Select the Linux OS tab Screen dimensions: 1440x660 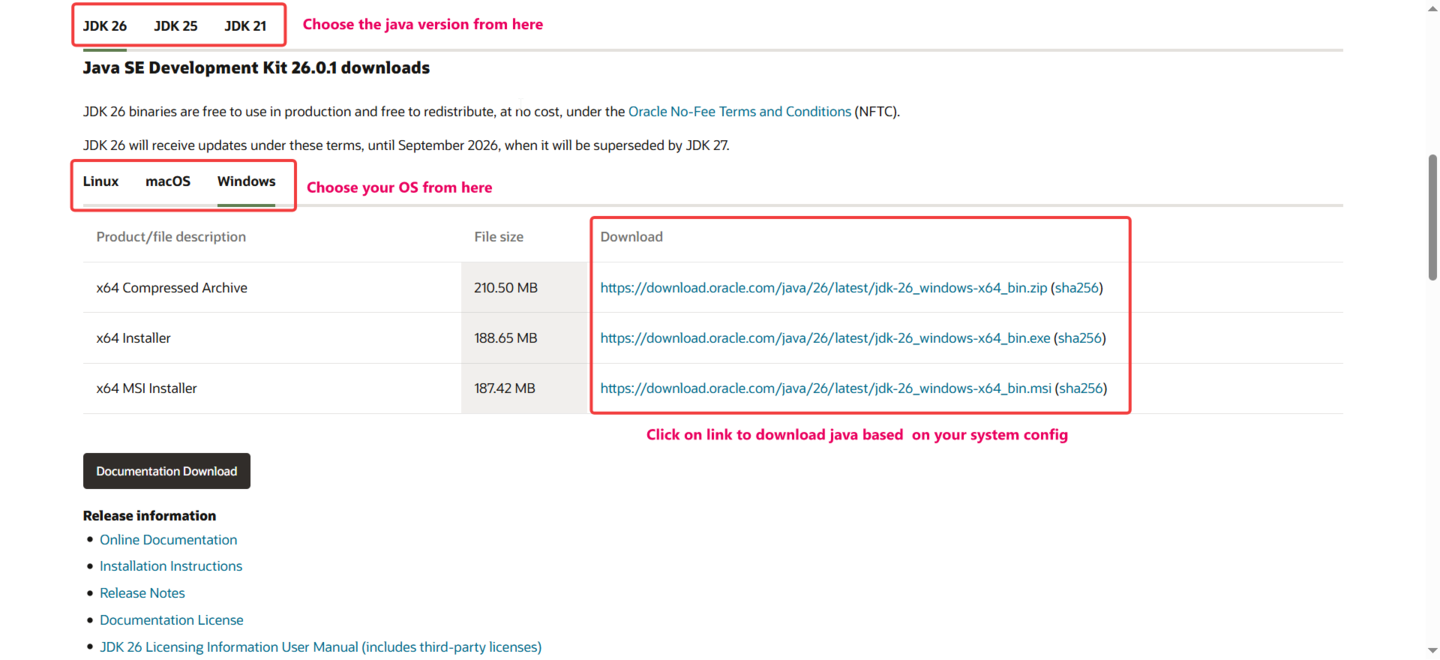point(101,181)
